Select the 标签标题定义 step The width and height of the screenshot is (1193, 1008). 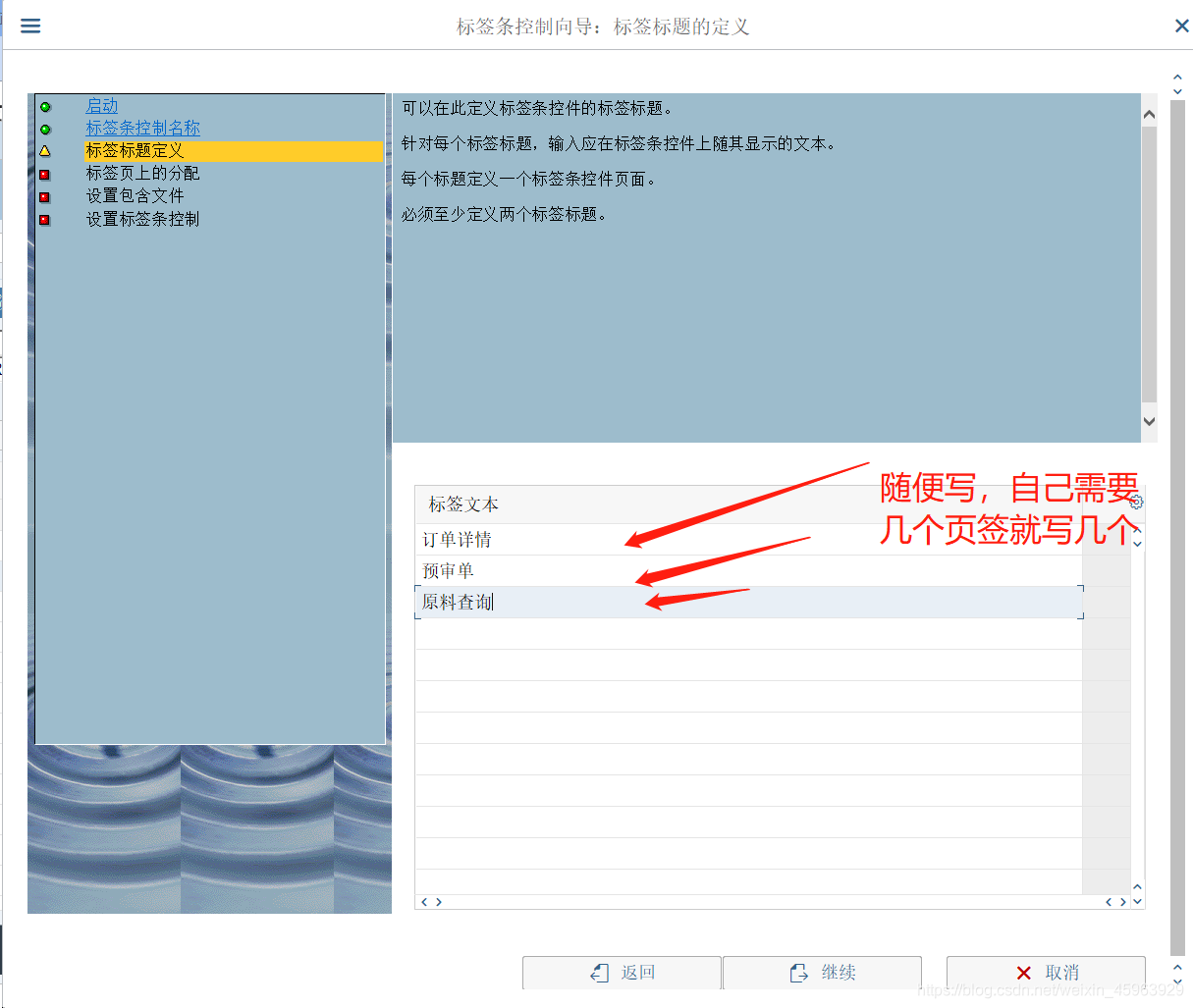[233, 150]
